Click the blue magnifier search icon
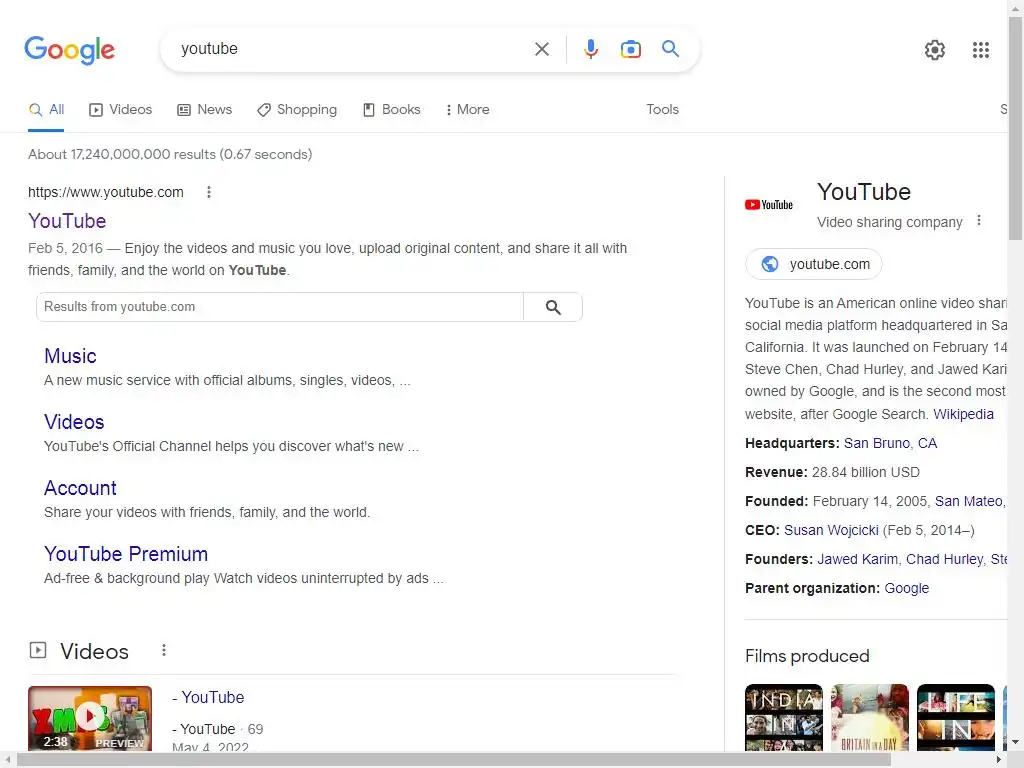 (x=670, y=48)
